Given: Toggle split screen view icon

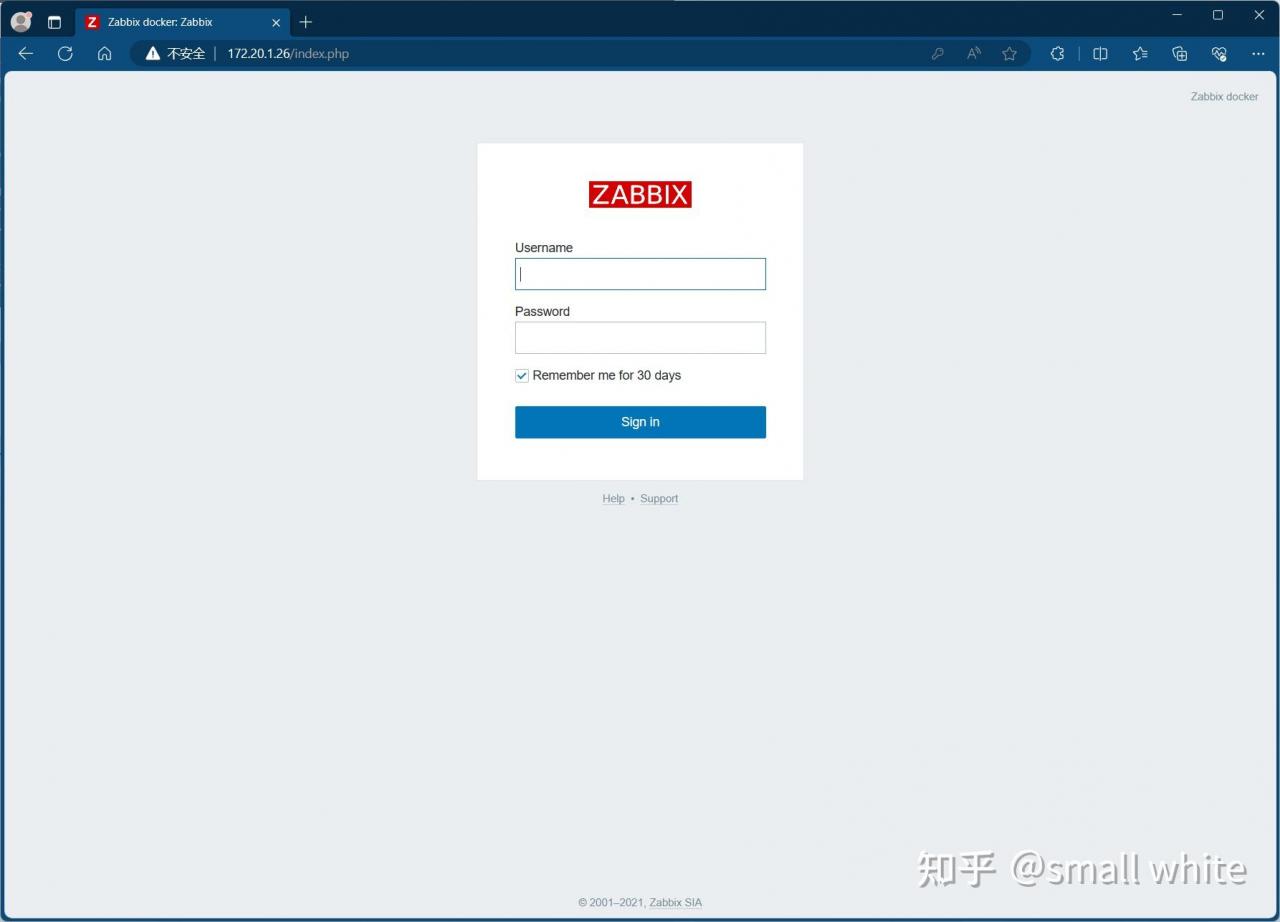Looking at the screenshot, I should [x=1100, y=54].
